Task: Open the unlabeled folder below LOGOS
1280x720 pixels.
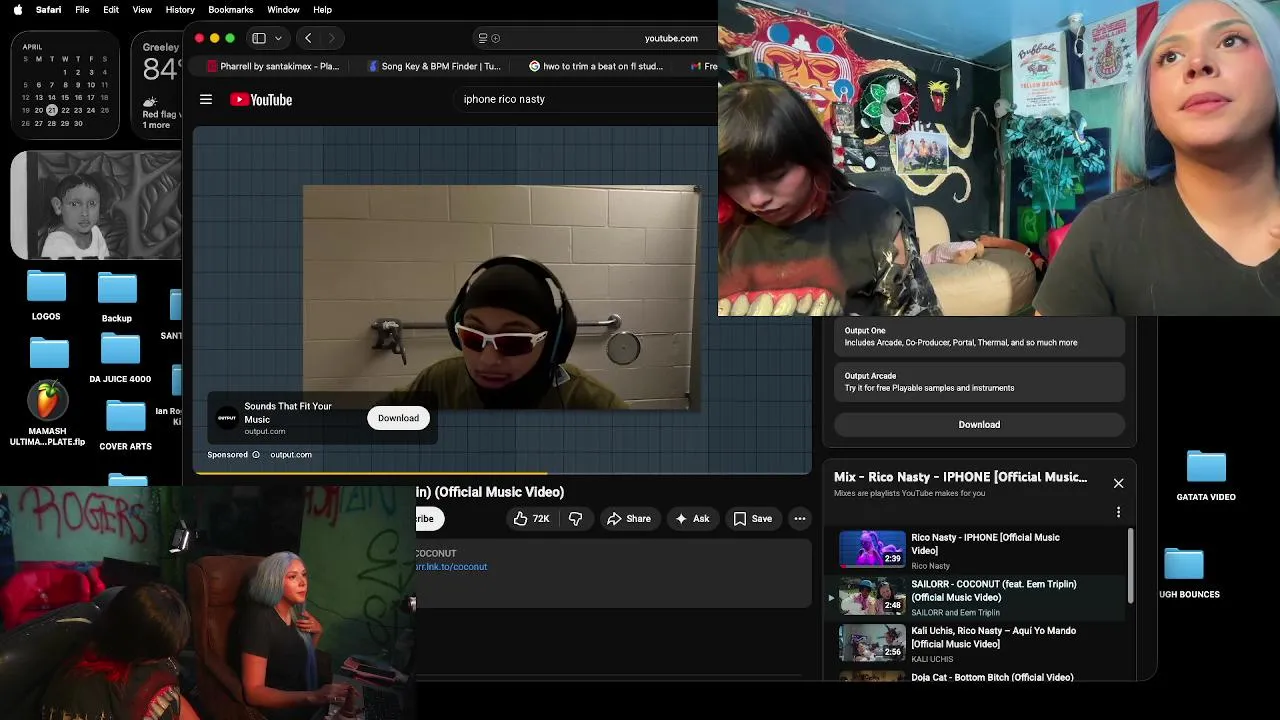Action: point(49,354)
